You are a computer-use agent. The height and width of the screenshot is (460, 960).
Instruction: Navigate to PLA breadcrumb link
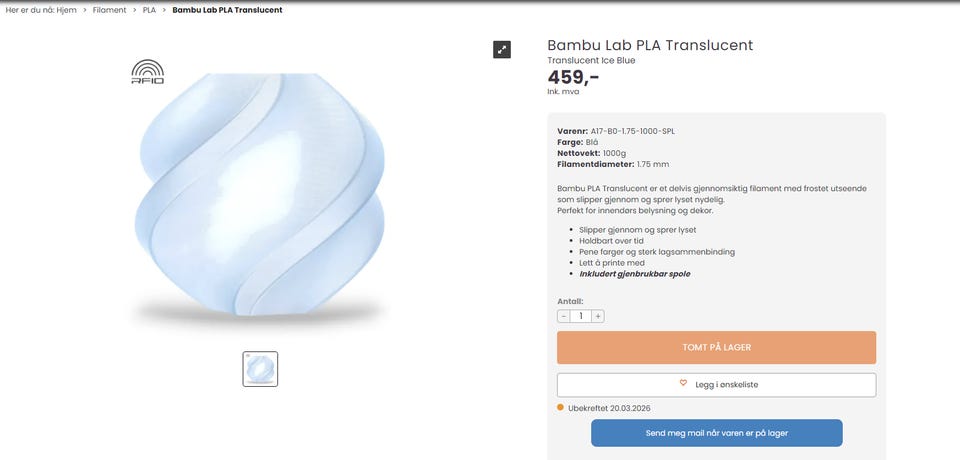click(149, 10)
